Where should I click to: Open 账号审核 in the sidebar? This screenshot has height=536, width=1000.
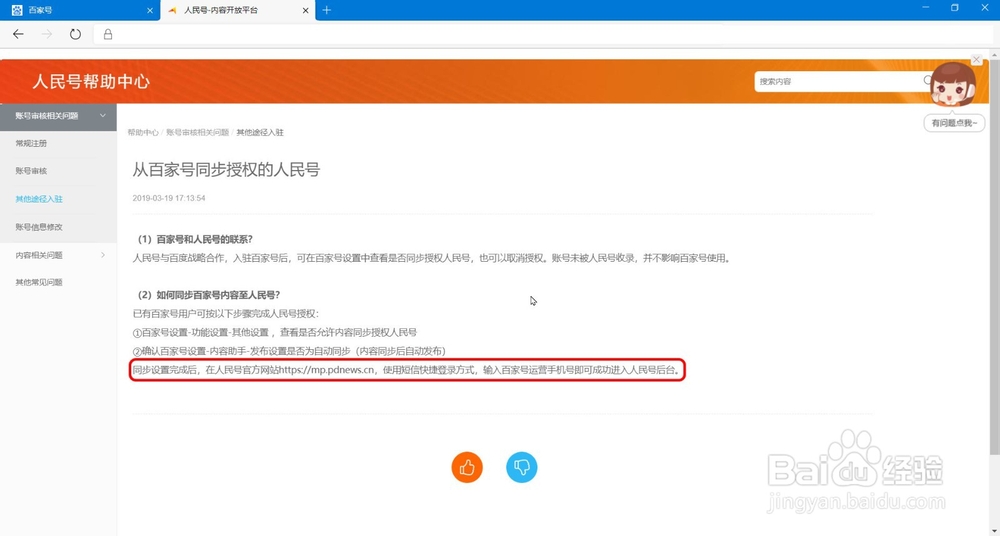31,171
